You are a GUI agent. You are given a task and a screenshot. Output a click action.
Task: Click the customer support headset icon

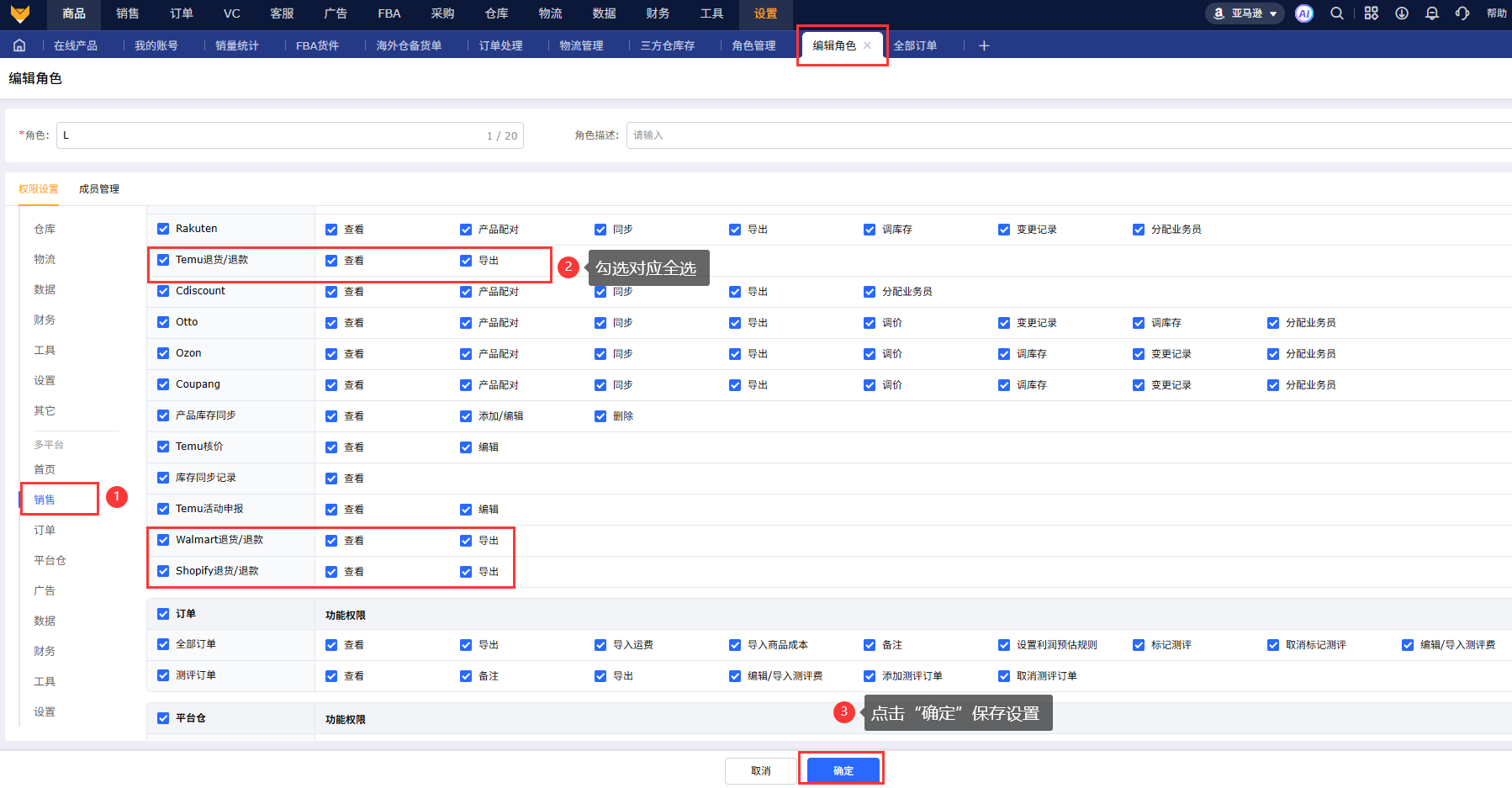point(1462,13)
